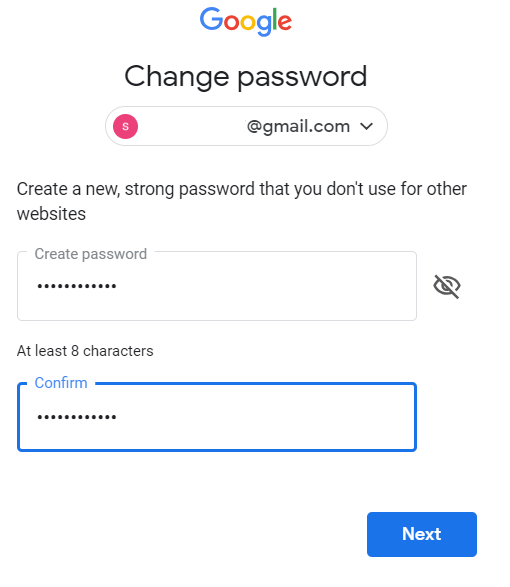Select the @gmail.com address text
The height and width of the screenshot is (587, 510).
(x=298, y=127)
